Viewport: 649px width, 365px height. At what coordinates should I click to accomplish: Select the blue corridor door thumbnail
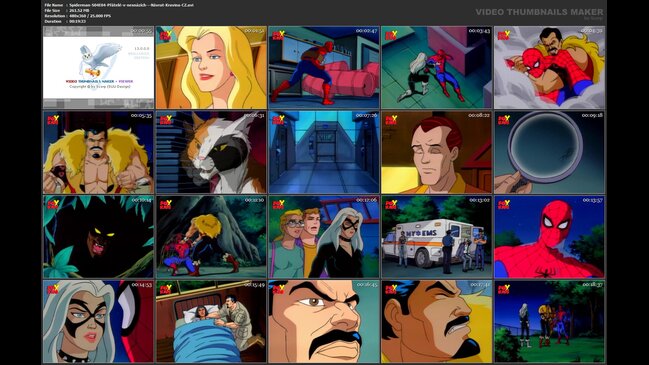(x=324, y=152)
